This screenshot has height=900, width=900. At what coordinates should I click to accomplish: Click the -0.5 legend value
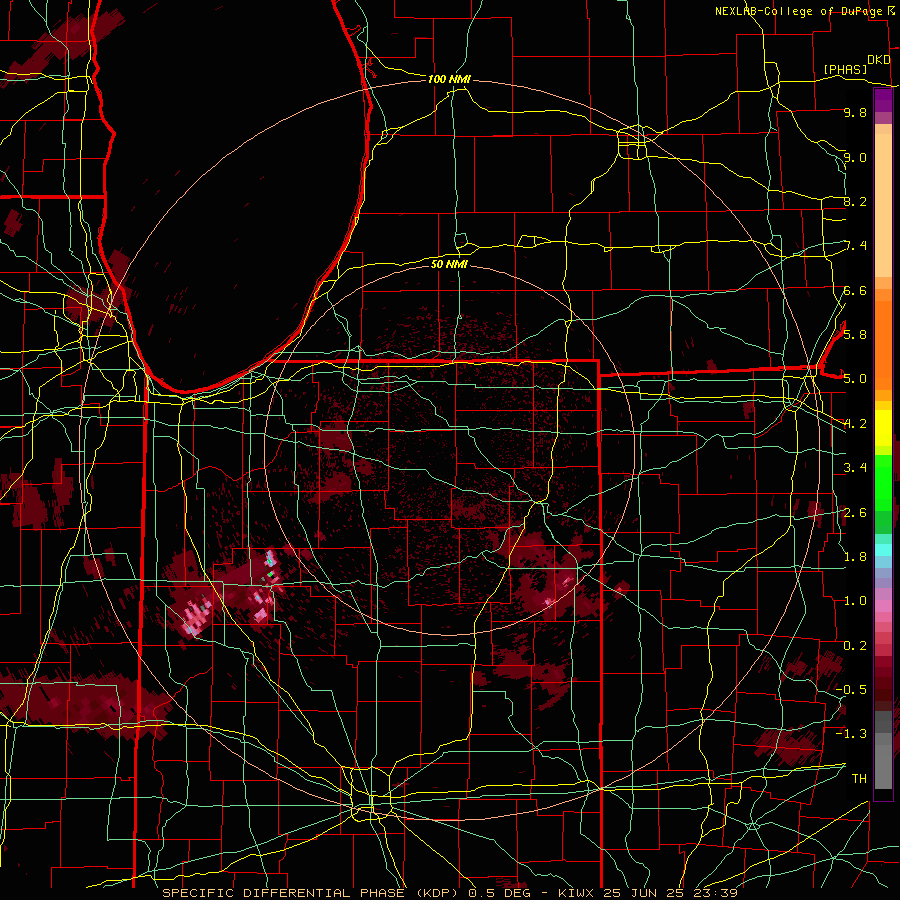tap(851, 689)
